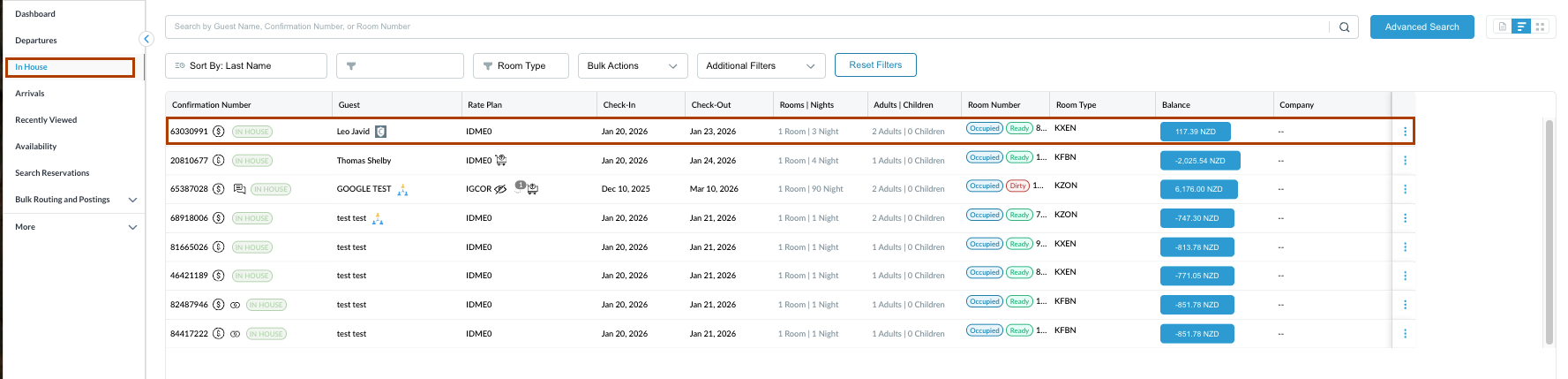
Task: Click dollar icon beside confirmation 63030991
Action: pyautogui.click(x=219, y=132)
